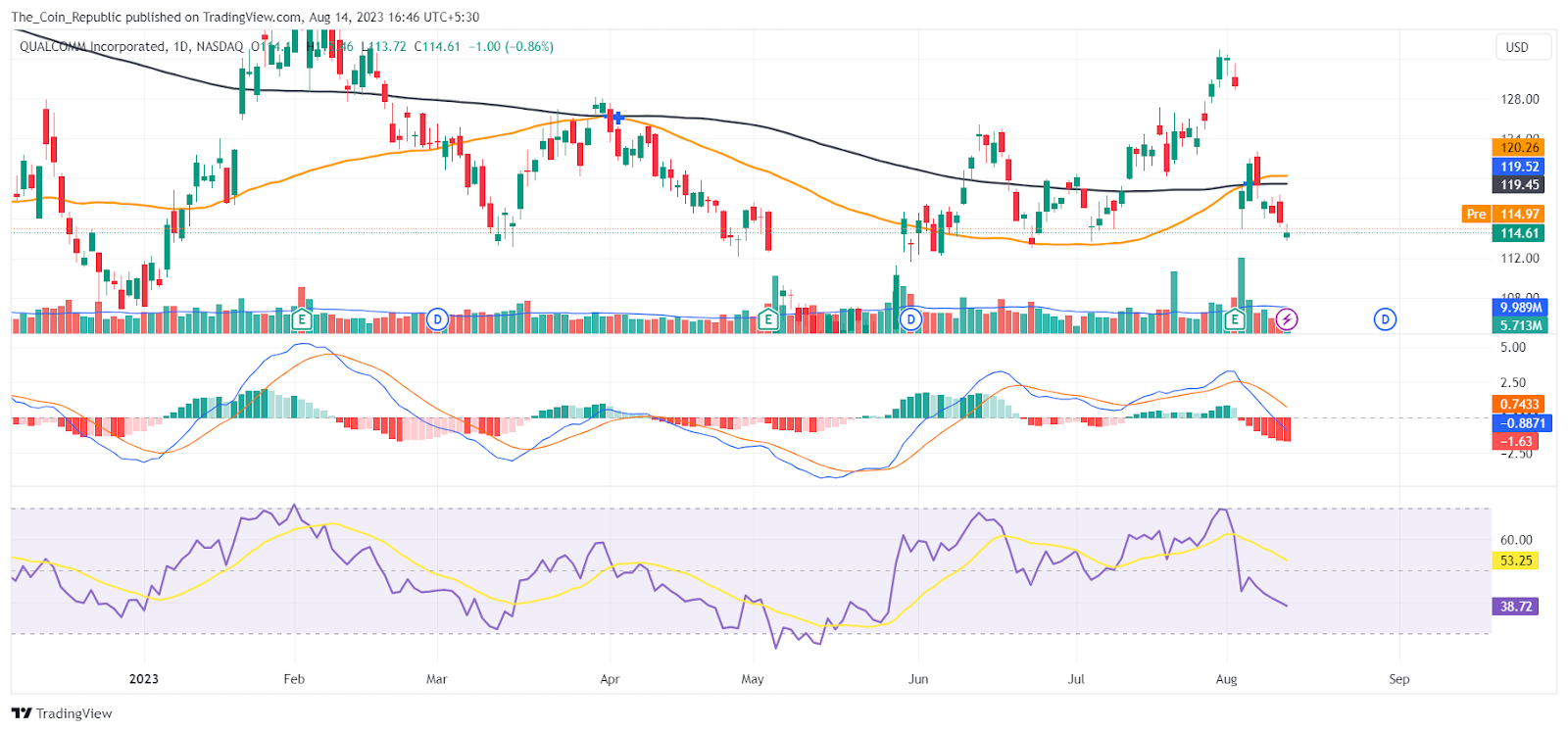
Task: Select the pre-market price 114.97 label
Action: point(1520,214)
